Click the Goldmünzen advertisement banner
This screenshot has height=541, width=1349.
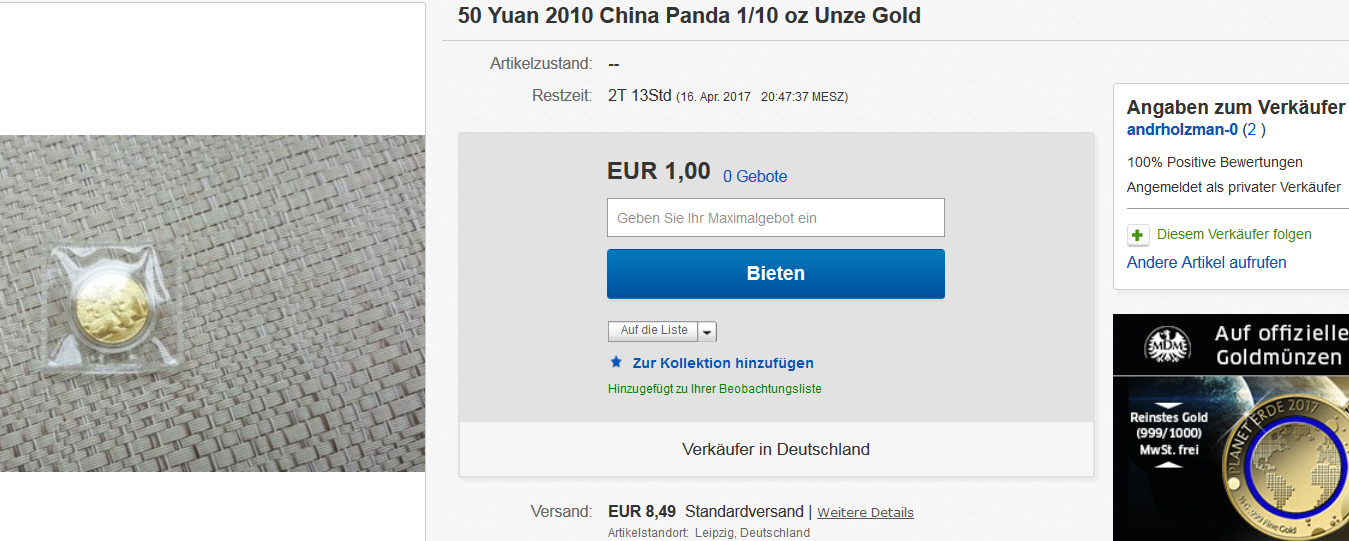point(1231,428)
